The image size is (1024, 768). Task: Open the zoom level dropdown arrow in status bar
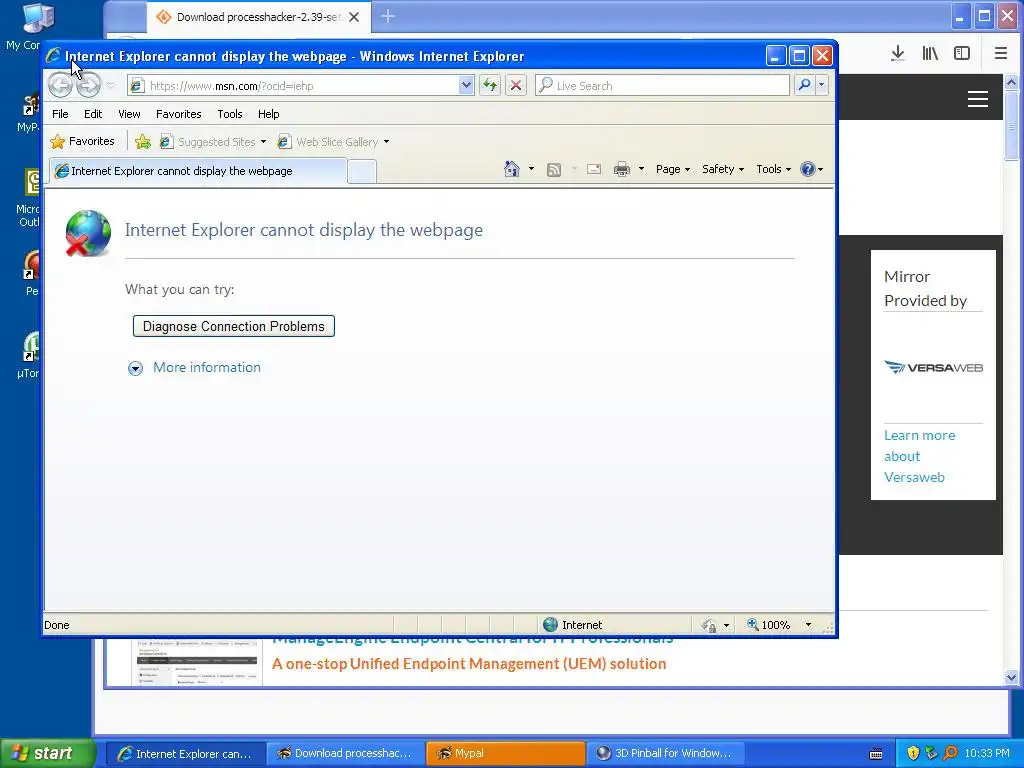point(808,625)
